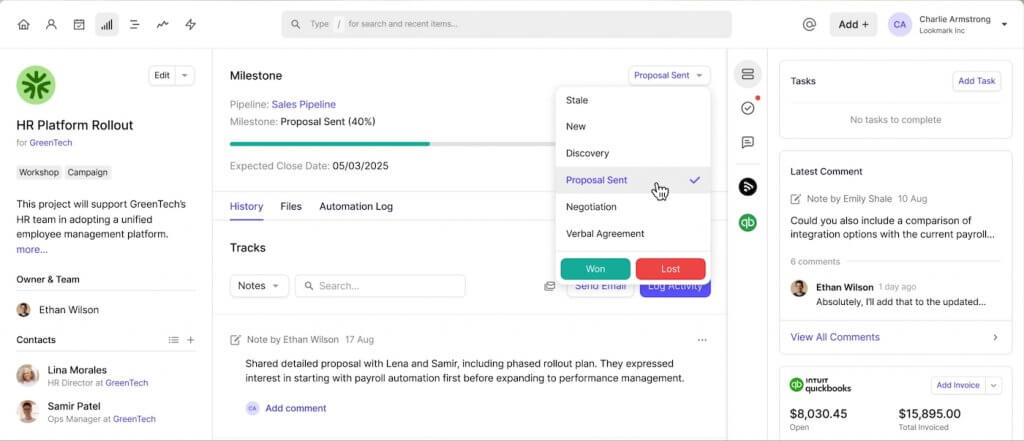Viewport: 1024px width, 441px height.
Task: Open the Projects list icon
Action: point(135,24)
